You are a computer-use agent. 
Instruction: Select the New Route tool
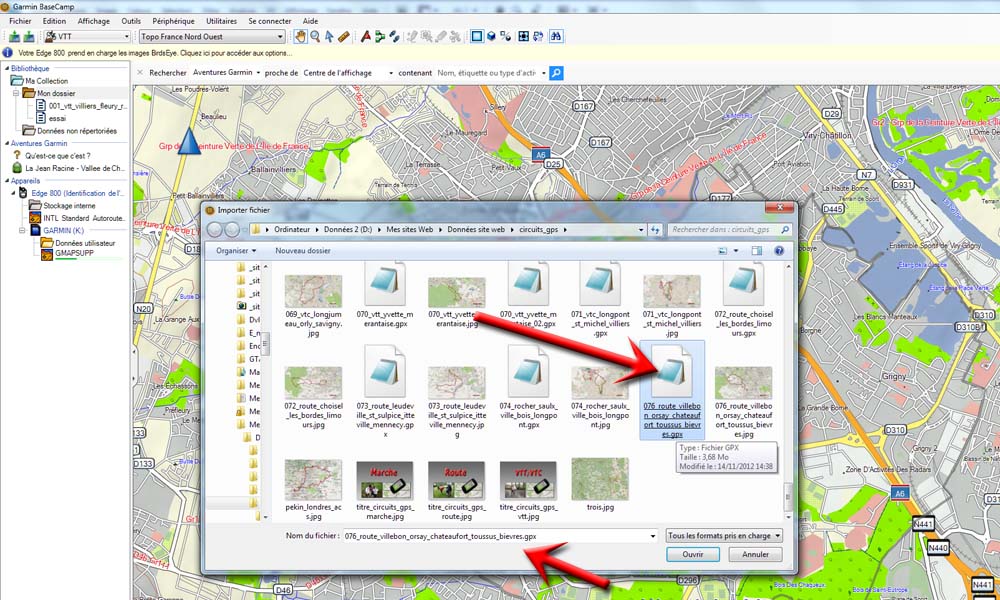(380, 36)
